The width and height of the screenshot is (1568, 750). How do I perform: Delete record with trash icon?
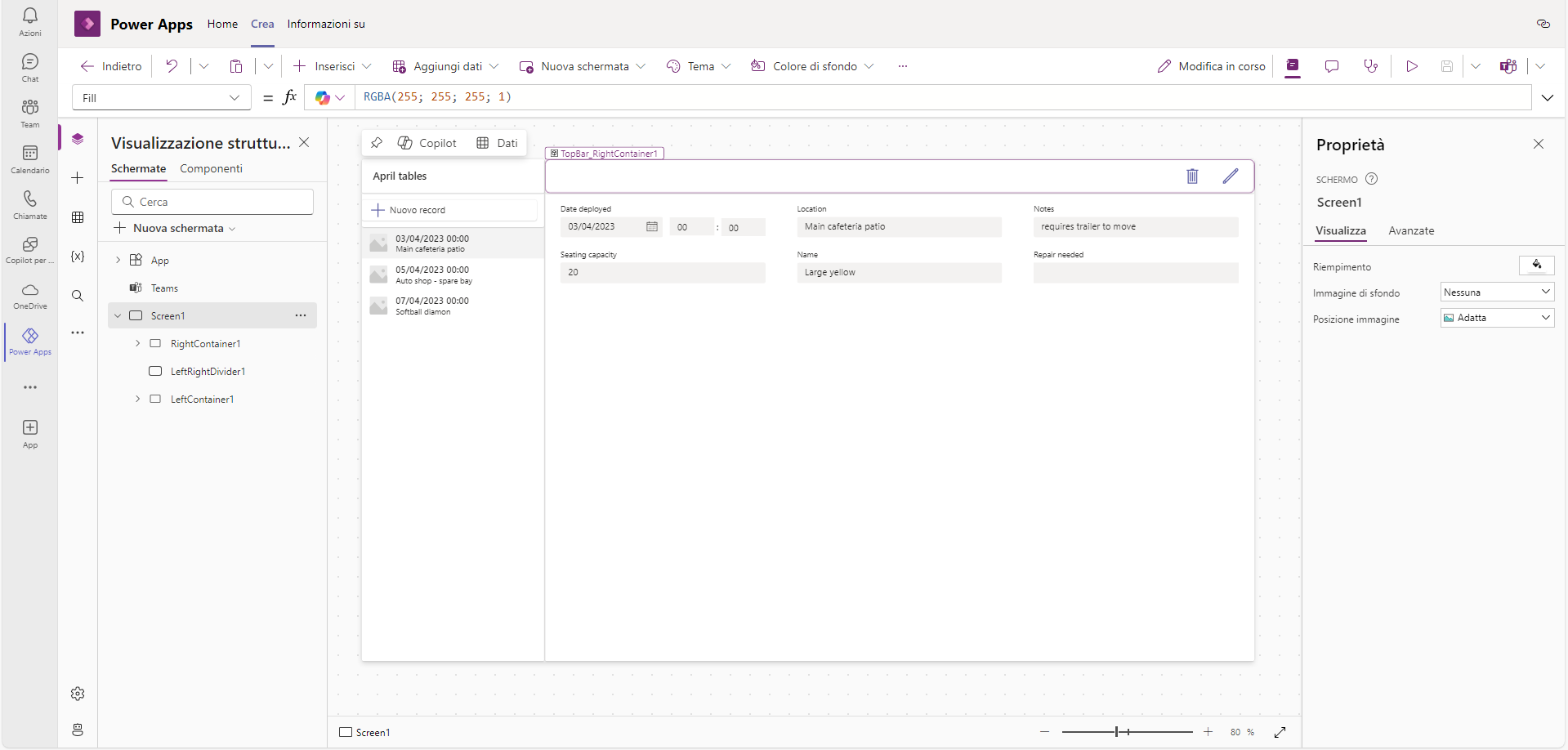point(1192,176)
